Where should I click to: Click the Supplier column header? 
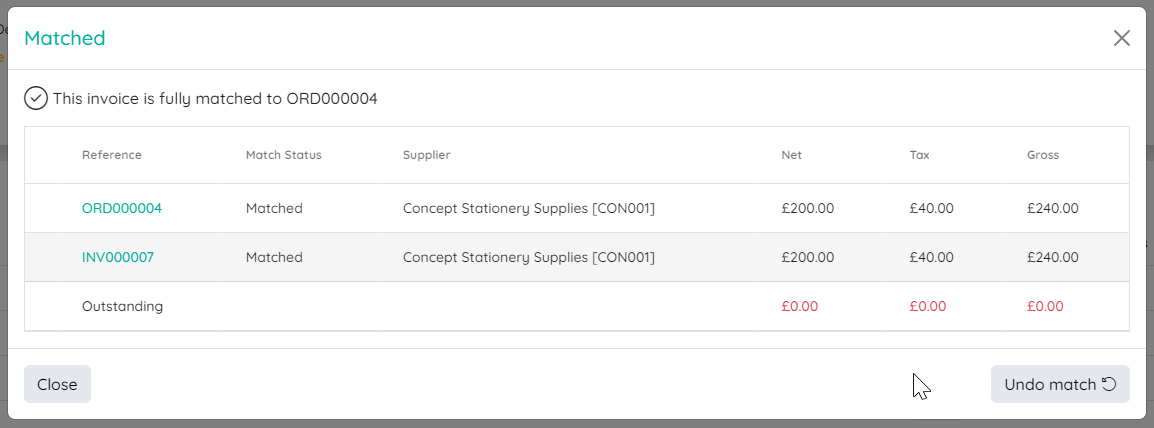tap(426, 155)
